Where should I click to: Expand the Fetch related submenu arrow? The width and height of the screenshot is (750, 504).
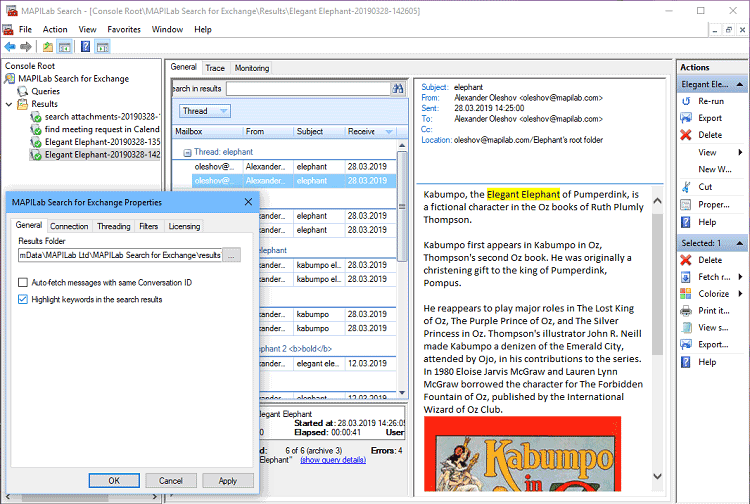[740, 277]
